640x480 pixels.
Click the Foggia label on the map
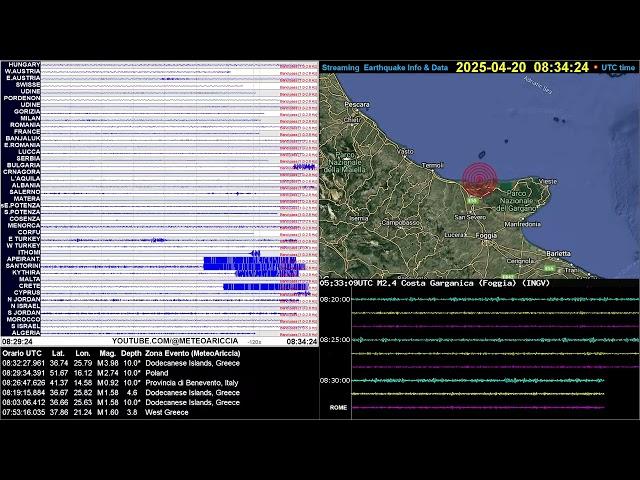(x=486, y=236)
